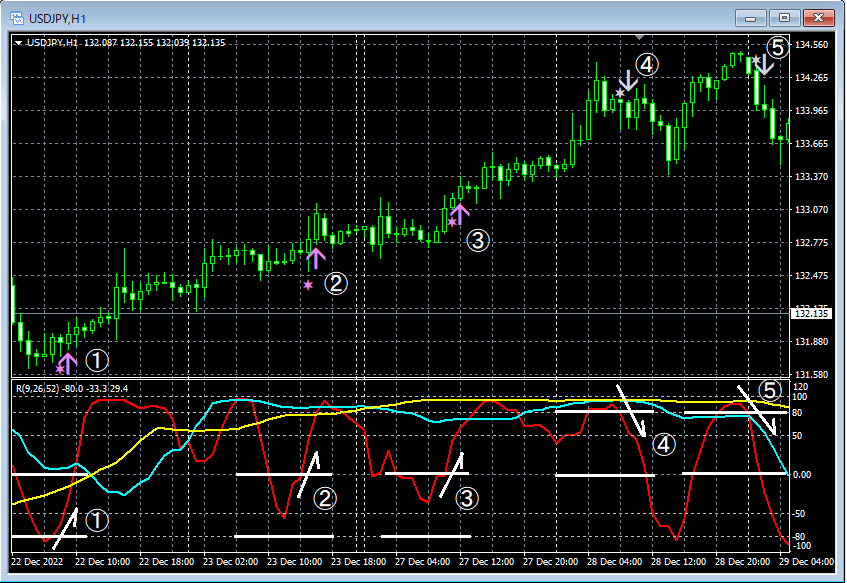Click the 22 Dec 2022 time label
847x583 pixels.
[37, 562]
